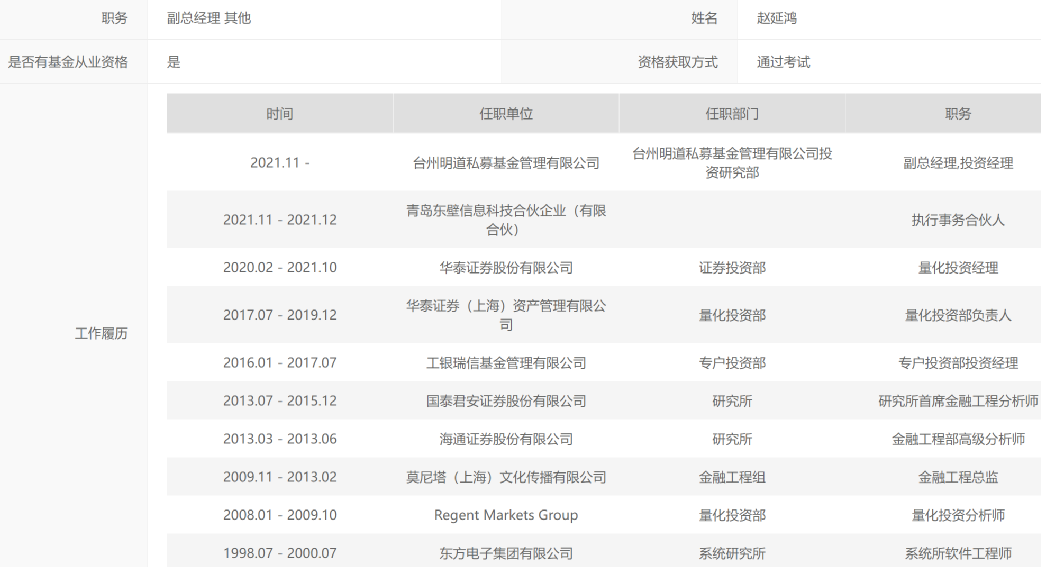Screen dimensions: 1041x567
Task: Click the 工作履历 row label
Action: point(101,334)
